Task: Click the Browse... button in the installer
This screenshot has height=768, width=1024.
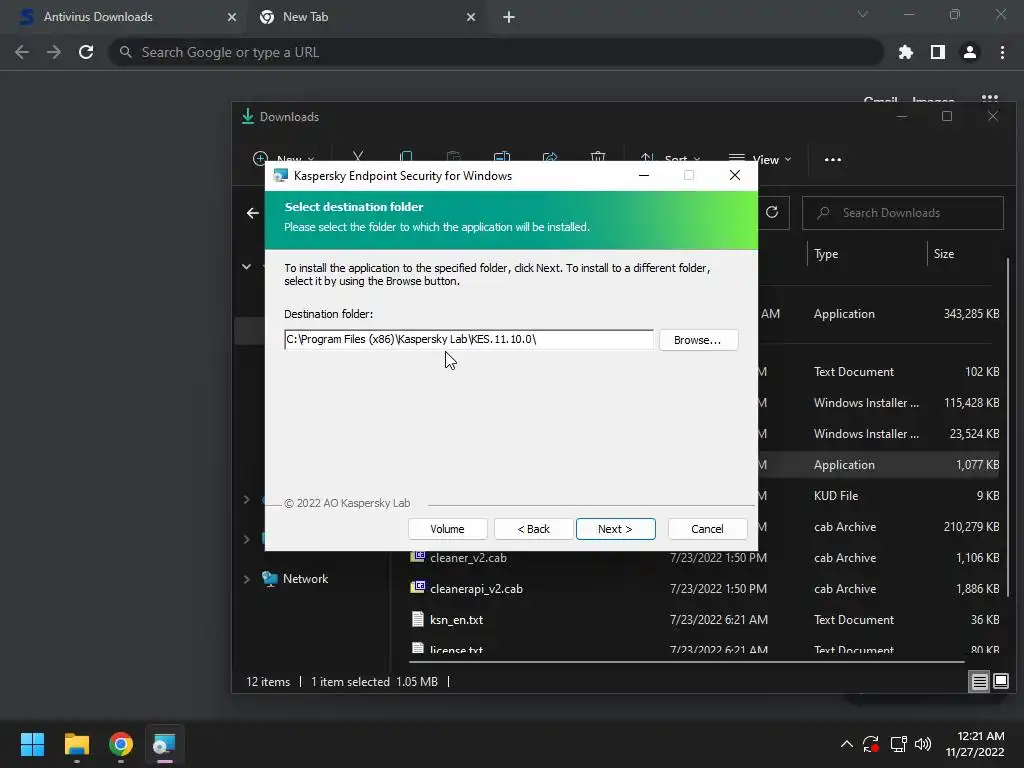Action: pyautogui.click(x=698, y=340)
